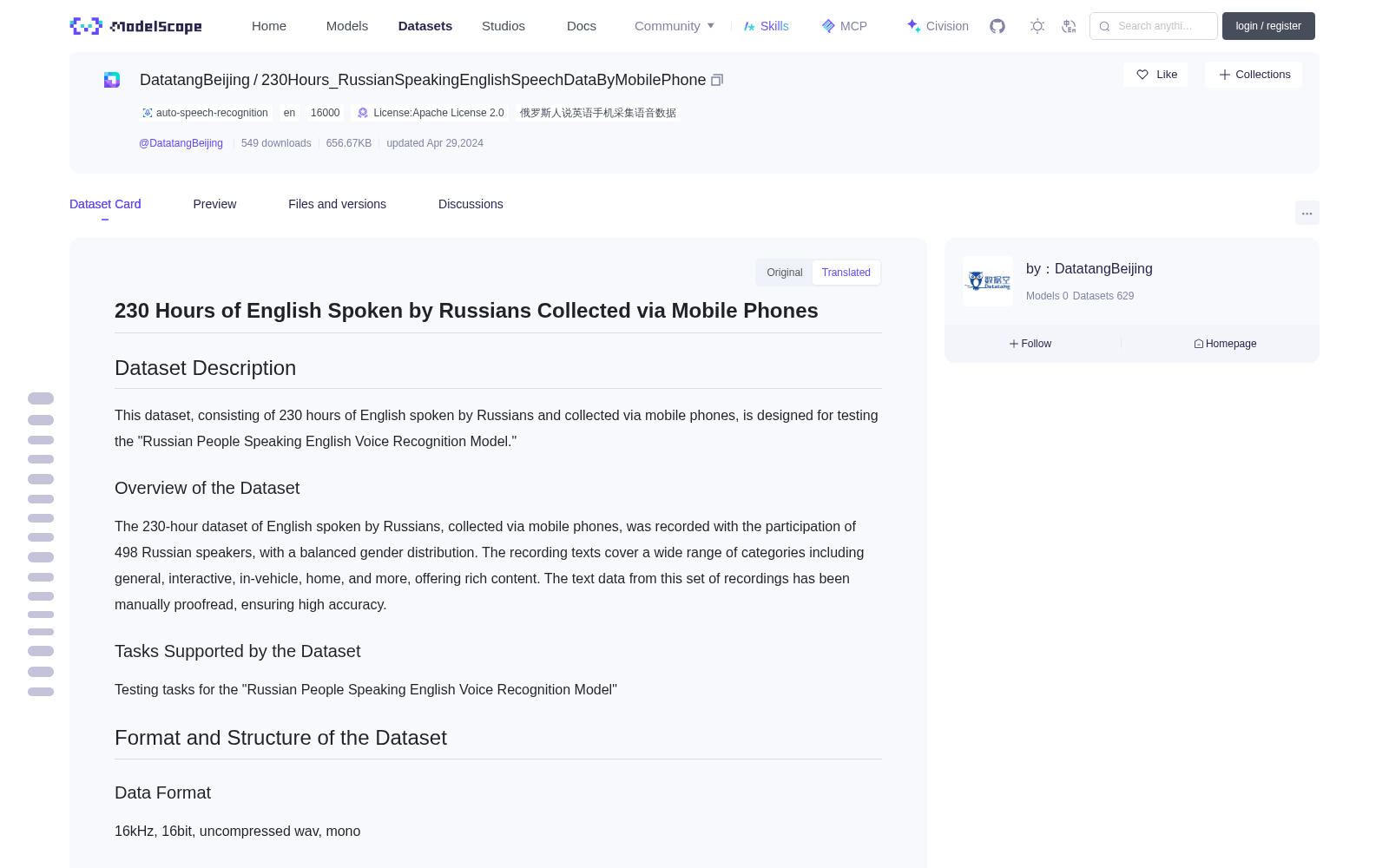Click the search magnifier icon
This screenshot has width=1389, height=868.
coord(1105,26)
